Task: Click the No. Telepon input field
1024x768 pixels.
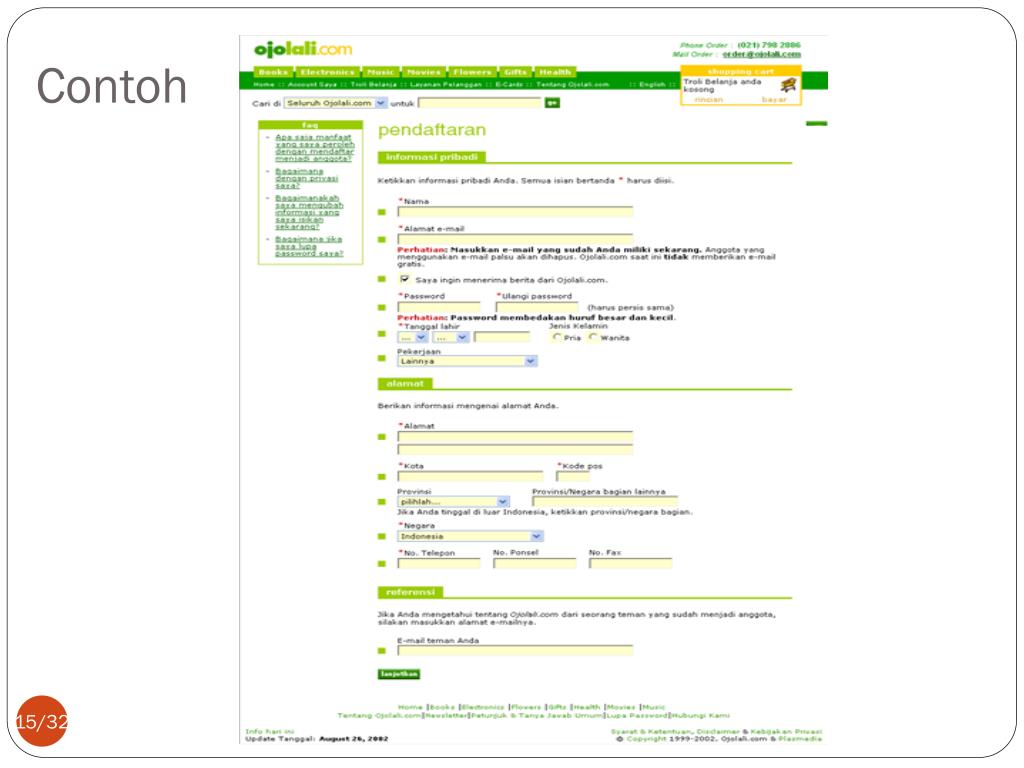Action: pos(439,563)
